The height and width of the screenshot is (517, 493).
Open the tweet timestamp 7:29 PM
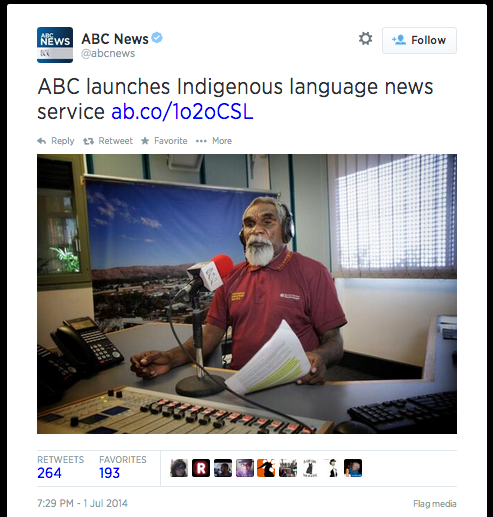[82, 503]
